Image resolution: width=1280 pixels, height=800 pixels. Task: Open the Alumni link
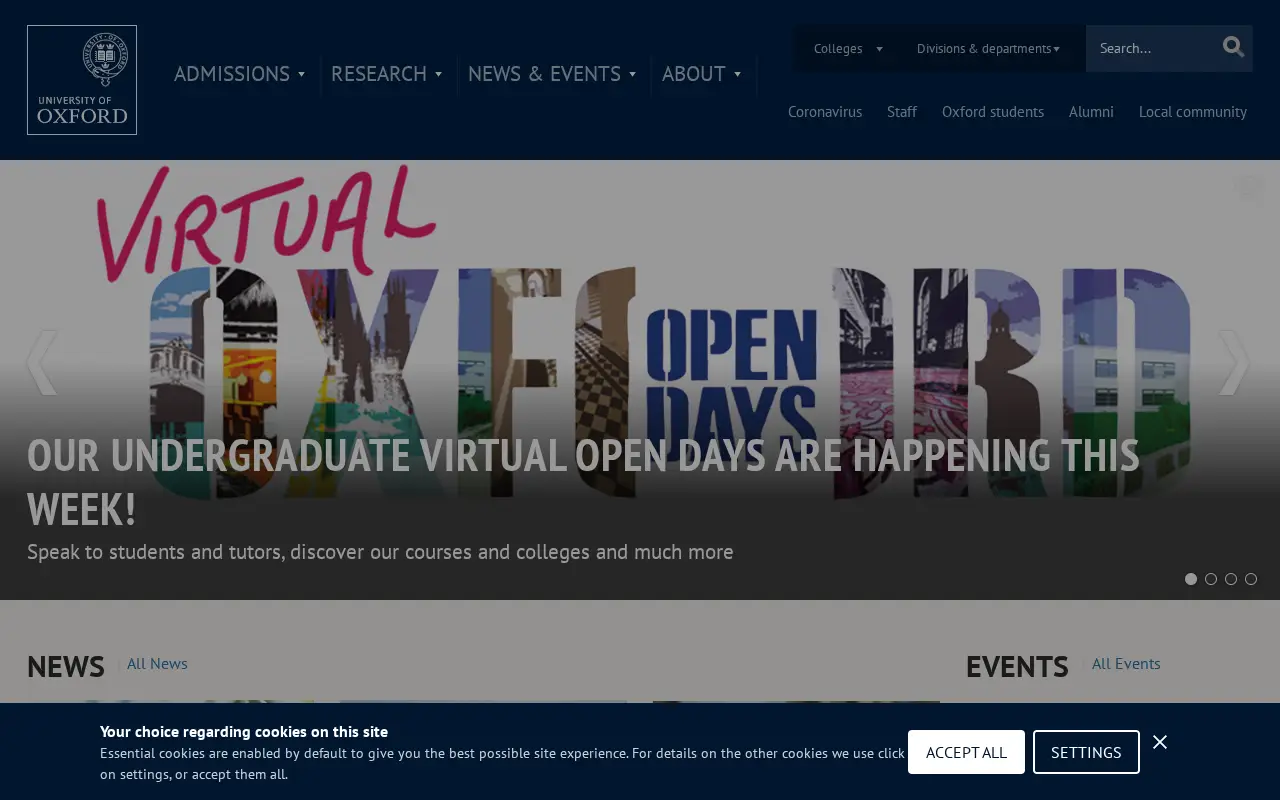pos(1091,112)
